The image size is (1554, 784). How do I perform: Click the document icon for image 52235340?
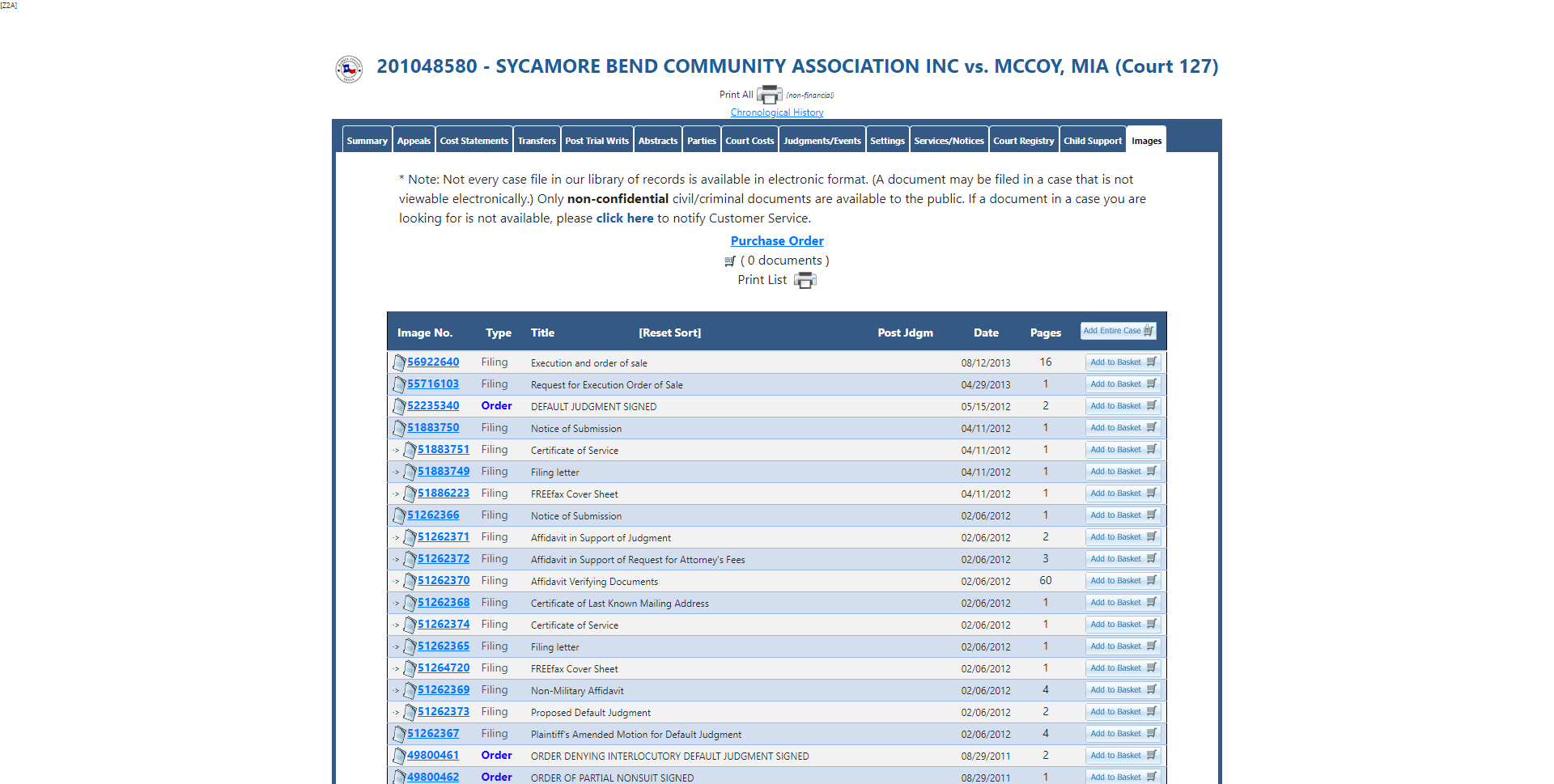point(399,406)
